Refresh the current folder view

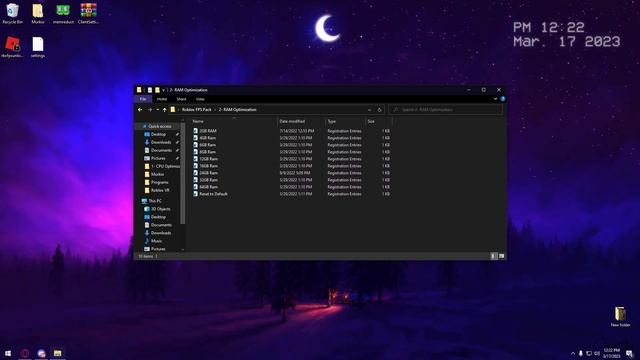[379, 110]
